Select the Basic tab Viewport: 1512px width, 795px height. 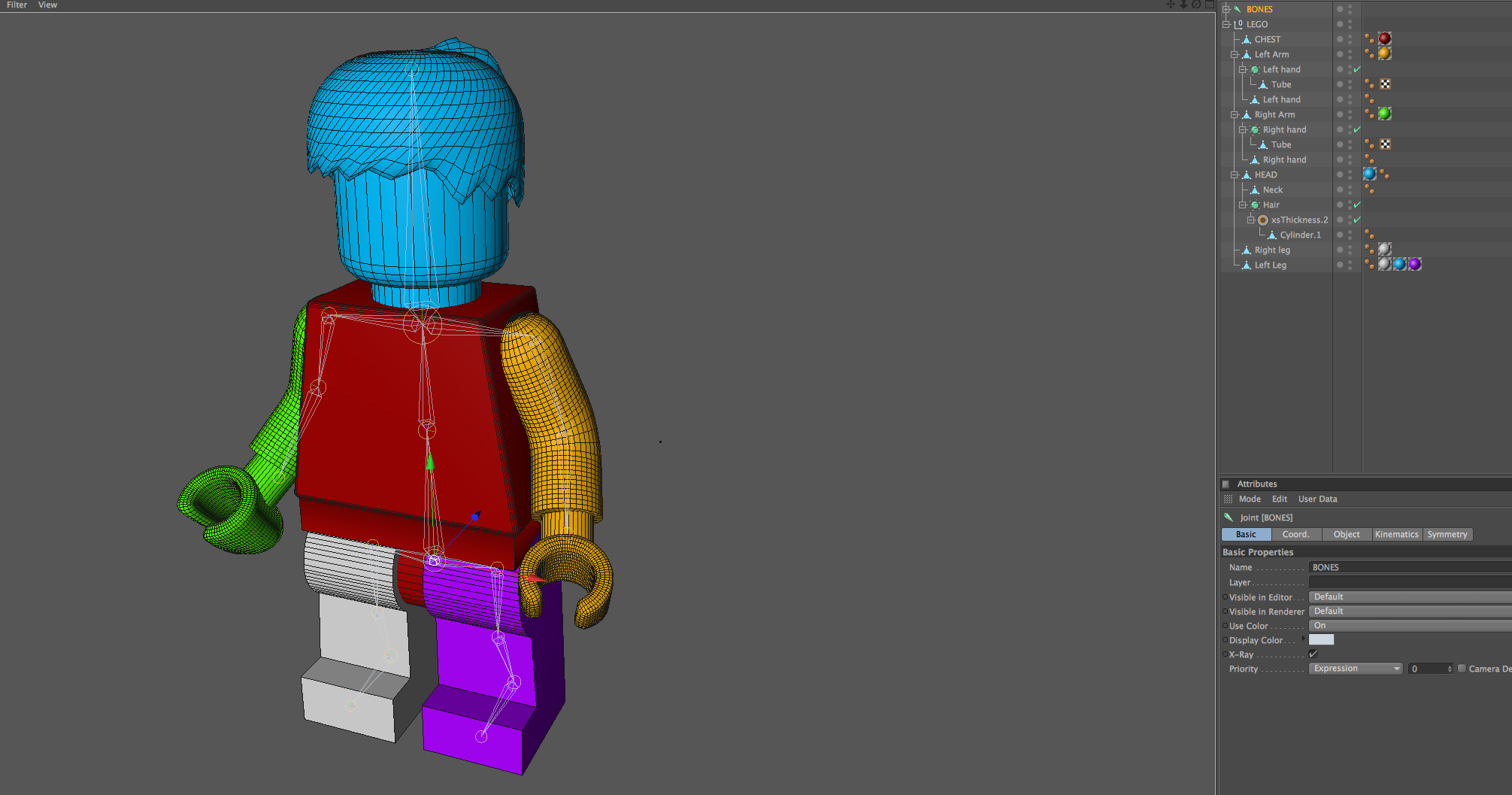click(x=1246, y=535)
